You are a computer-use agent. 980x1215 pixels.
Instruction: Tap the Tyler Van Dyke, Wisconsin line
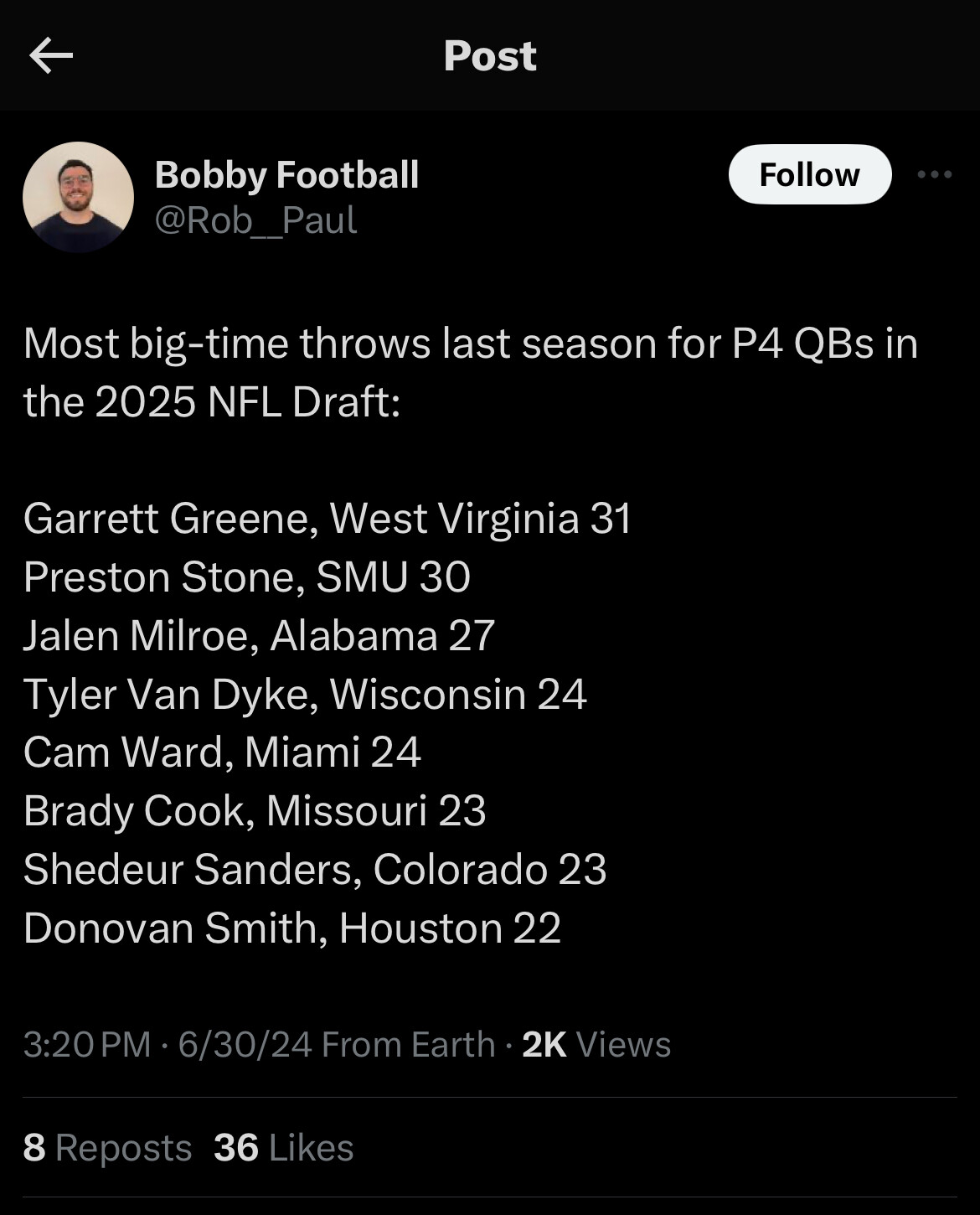pos(305,694)
